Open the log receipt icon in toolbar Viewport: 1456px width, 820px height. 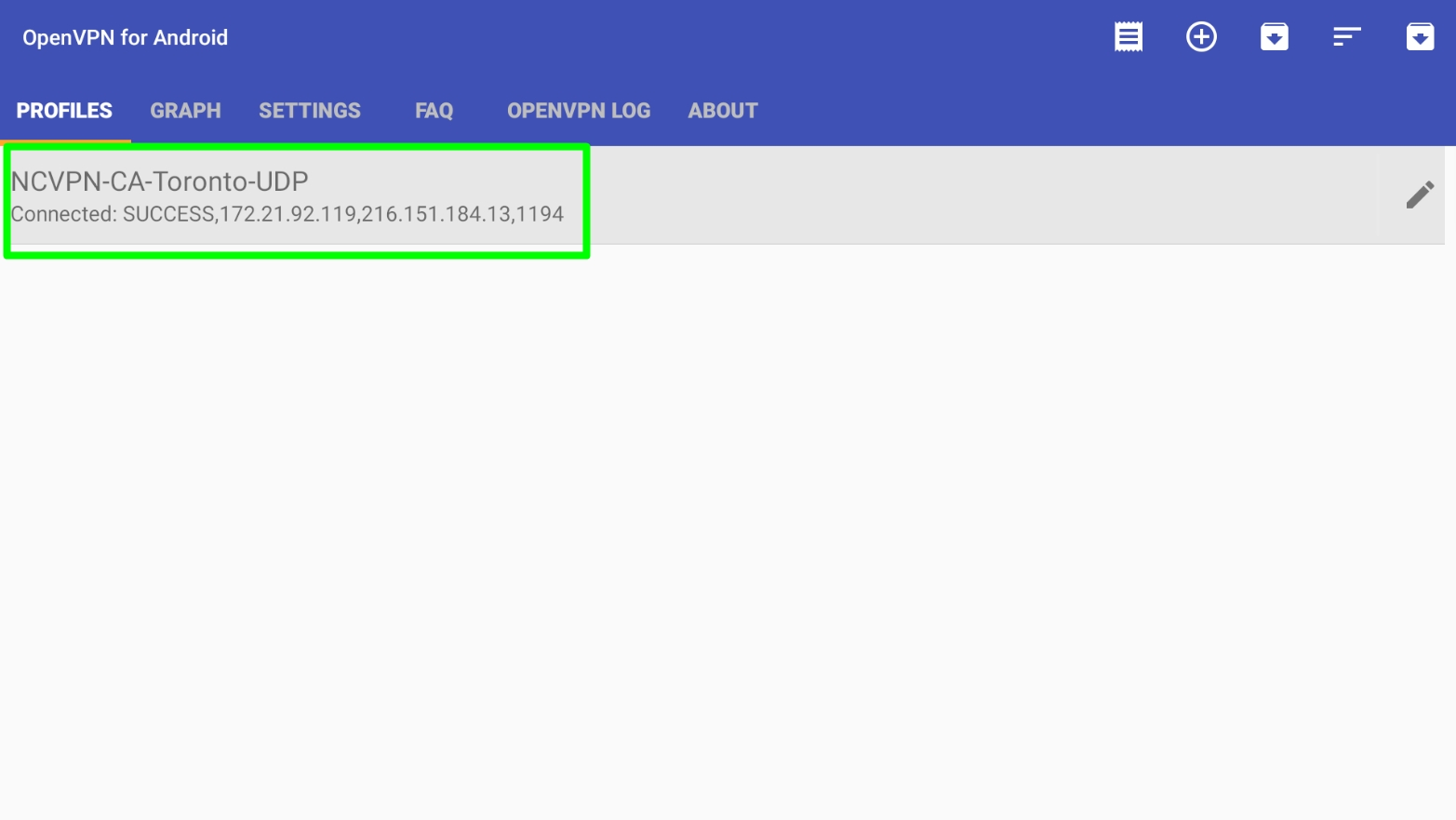1129,37
